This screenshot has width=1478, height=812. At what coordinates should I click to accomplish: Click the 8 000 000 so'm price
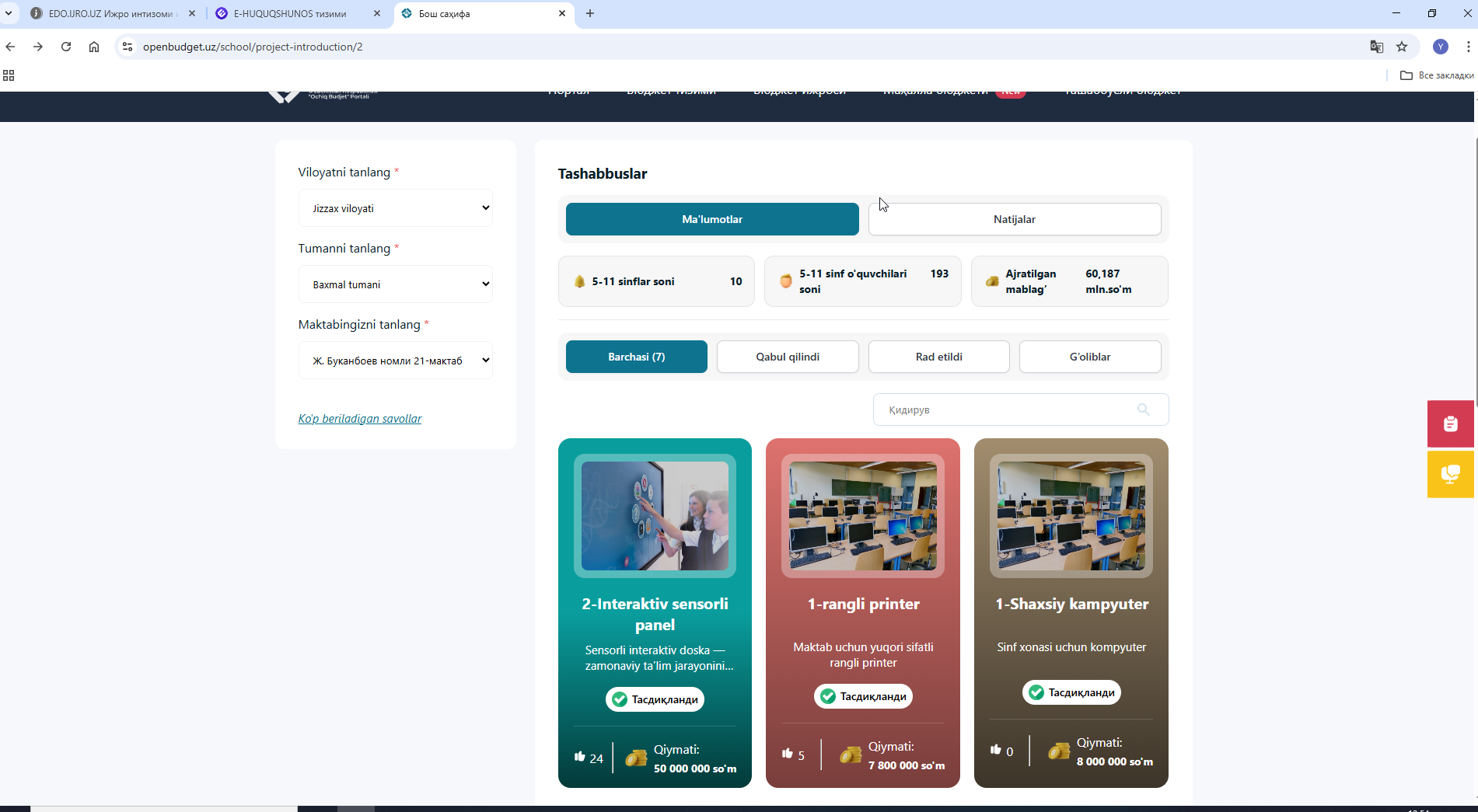pos(1115,761)
